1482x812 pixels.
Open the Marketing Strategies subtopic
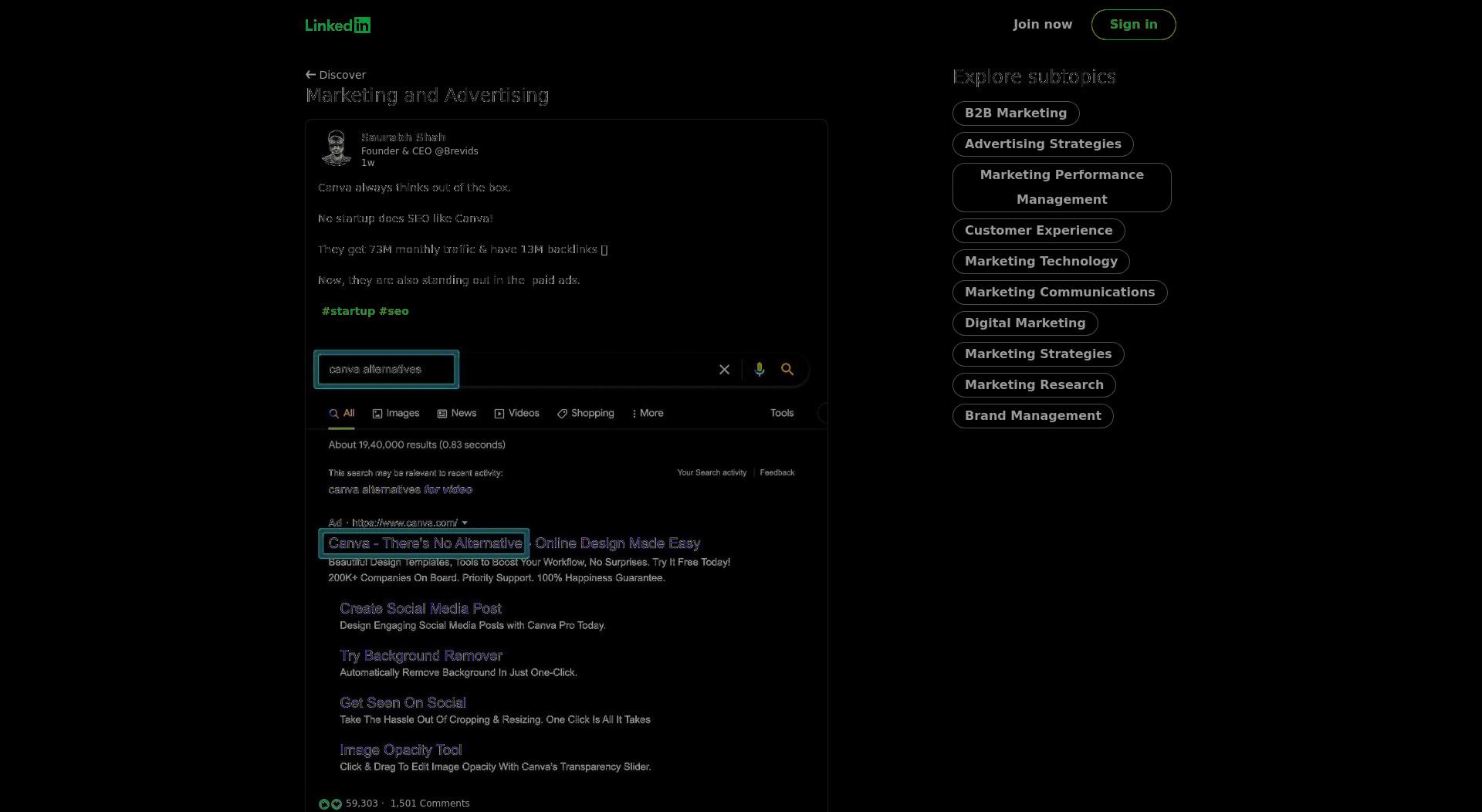pyautogui.click(x=1037, y=354)
